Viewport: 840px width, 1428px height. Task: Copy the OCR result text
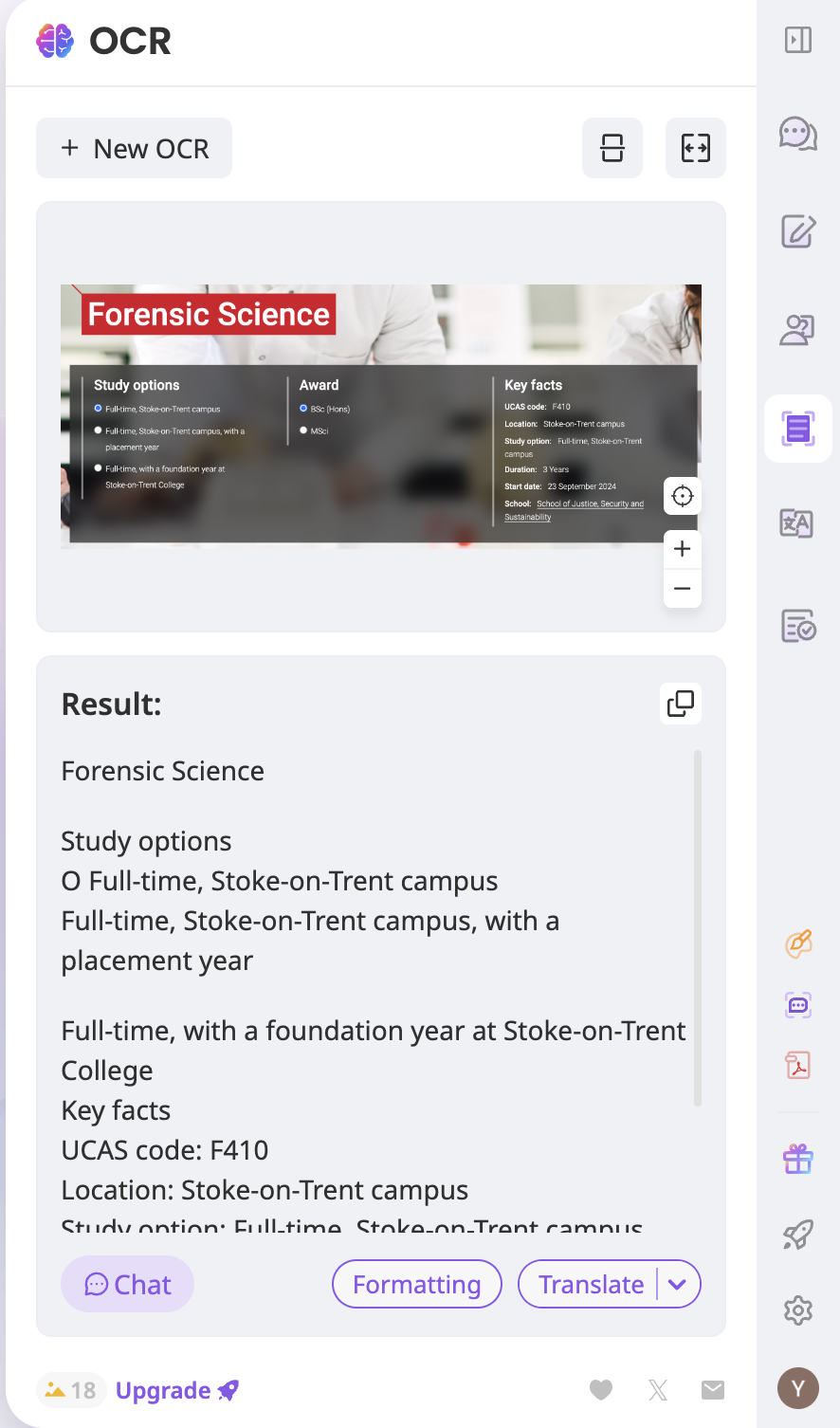click(x=681, y=704)
